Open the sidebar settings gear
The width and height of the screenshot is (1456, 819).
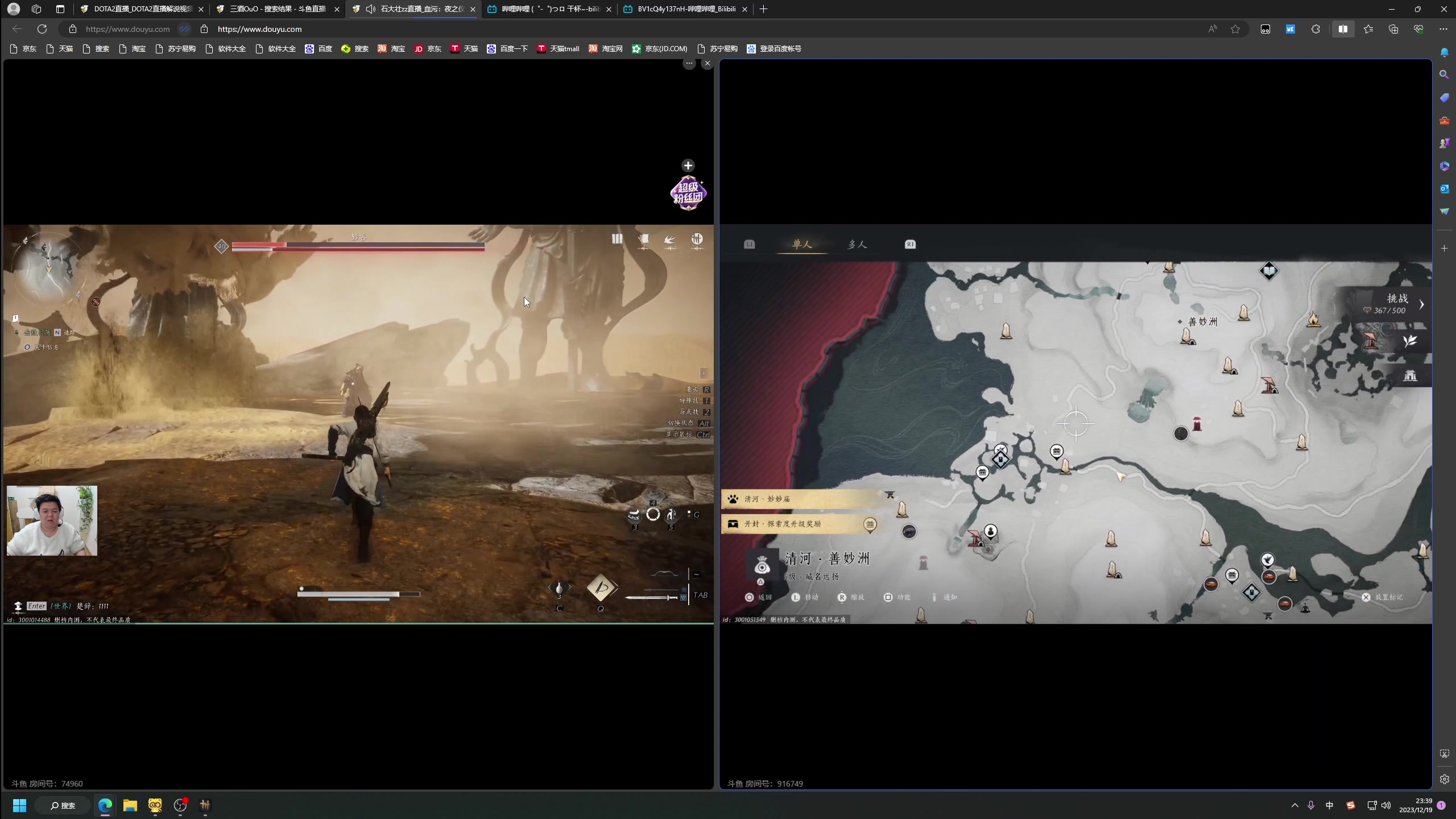click(x=1445, y=779)
